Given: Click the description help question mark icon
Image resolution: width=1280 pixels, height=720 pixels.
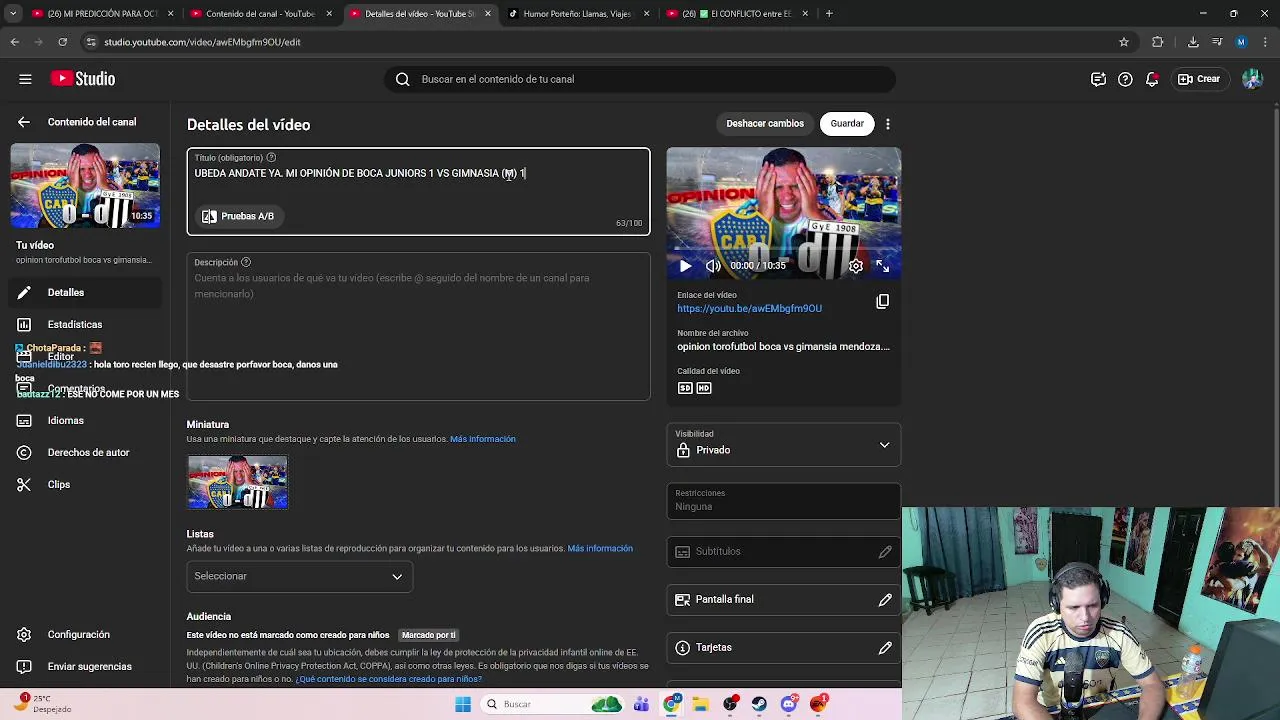Looking at the screenshot, I should tap(246, 263).
